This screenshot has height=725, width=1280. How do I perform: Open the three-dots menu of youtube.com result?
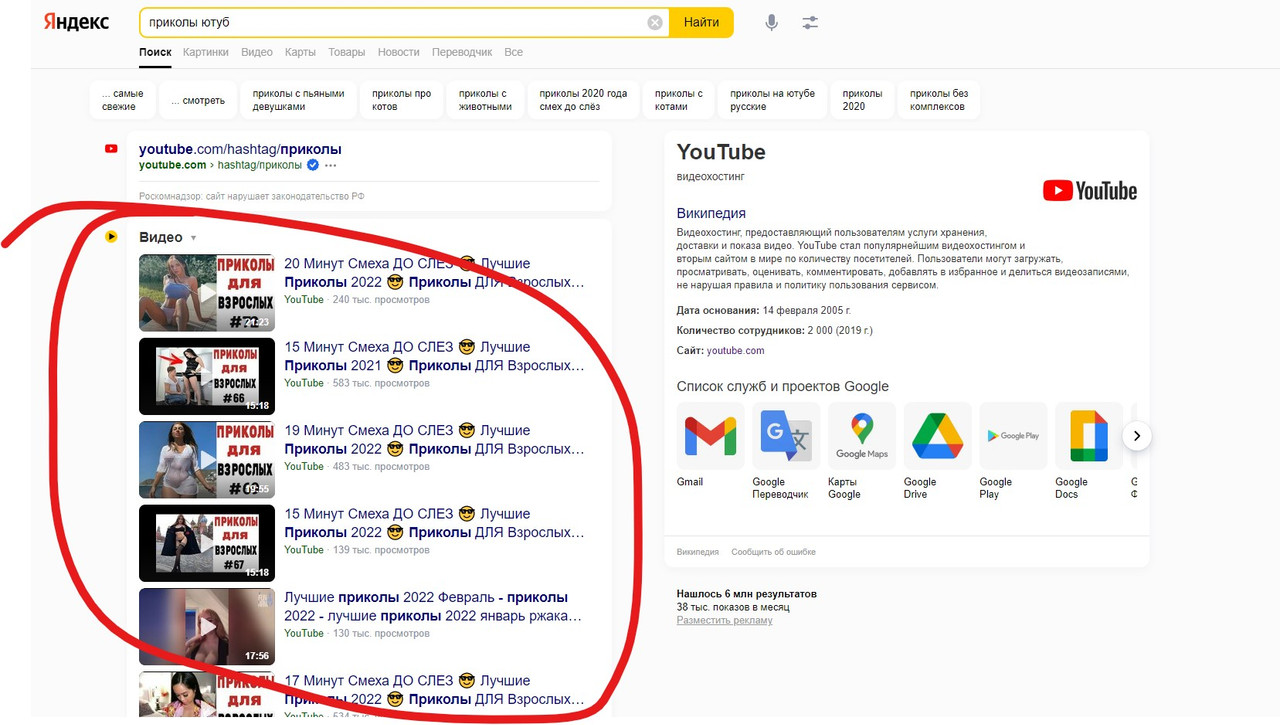pos(331,165)
